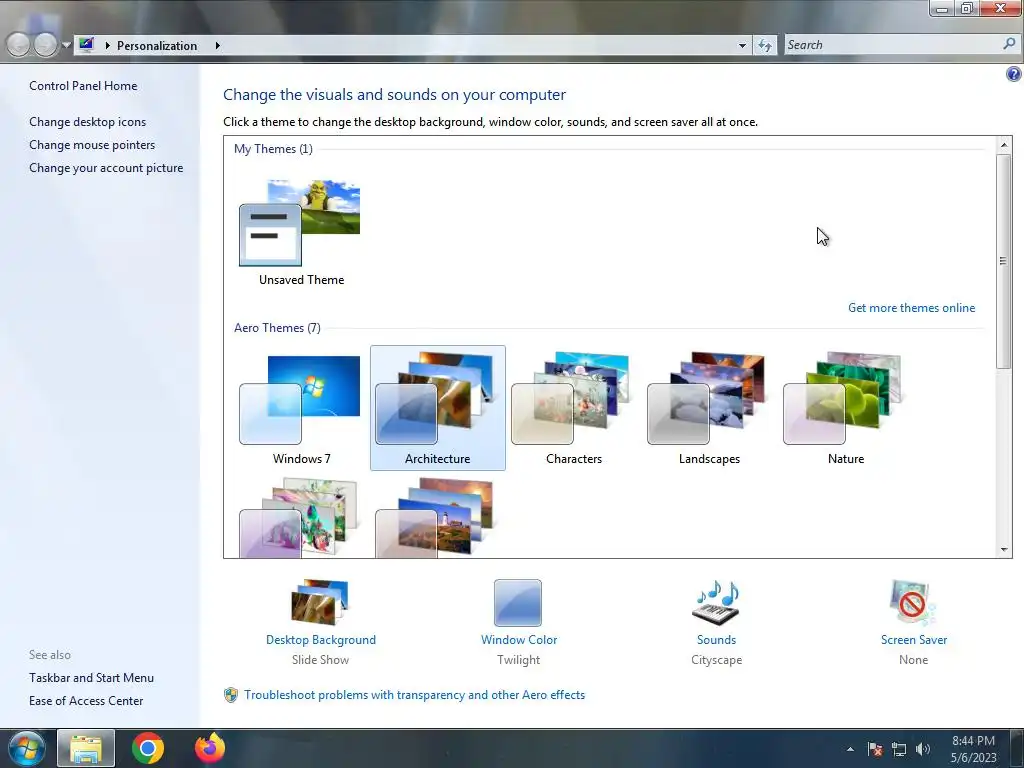Open the Desktop Background icon
Screen dimensions: 1024x768
coord(320,601)
